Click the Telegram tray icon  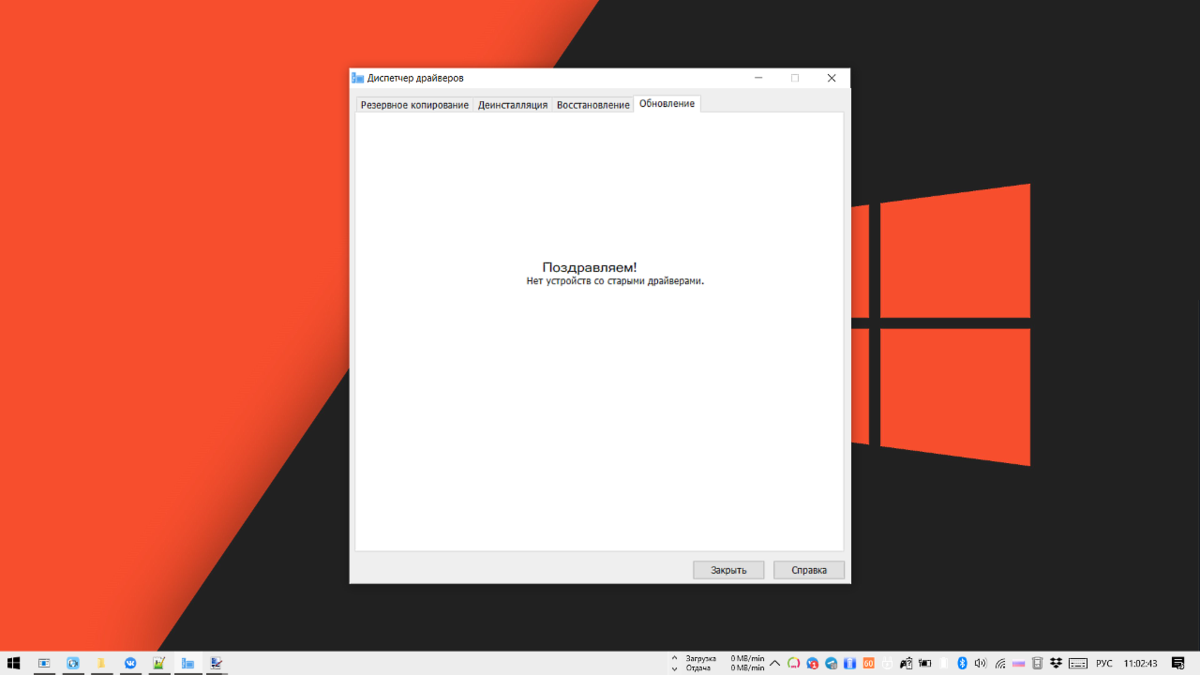click(831, 663)
